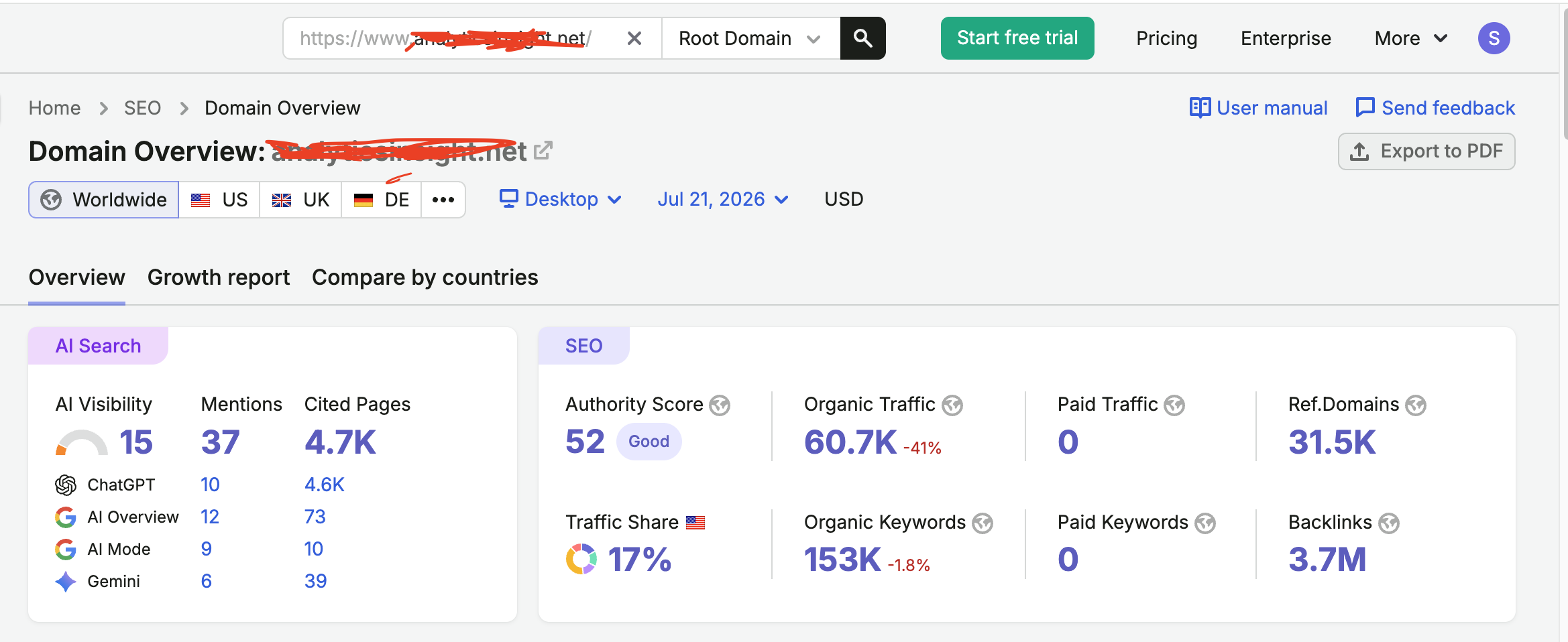Viewport: 1568px width, 642px height.
Task: Open ChatGPT cited pages 4.6K
Action: tap(324, 485)
